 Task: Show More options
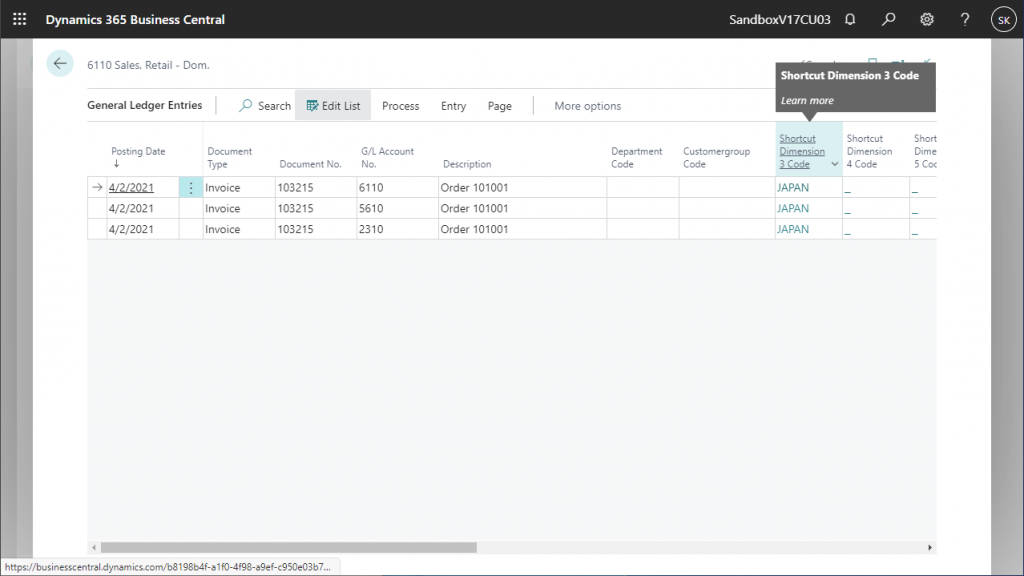pyautogui.click(x=588, y=106)
